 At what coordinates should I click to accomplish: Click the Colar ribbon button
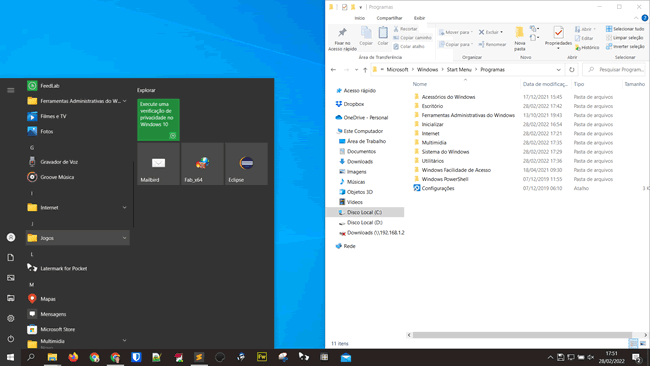coord(383,36)
